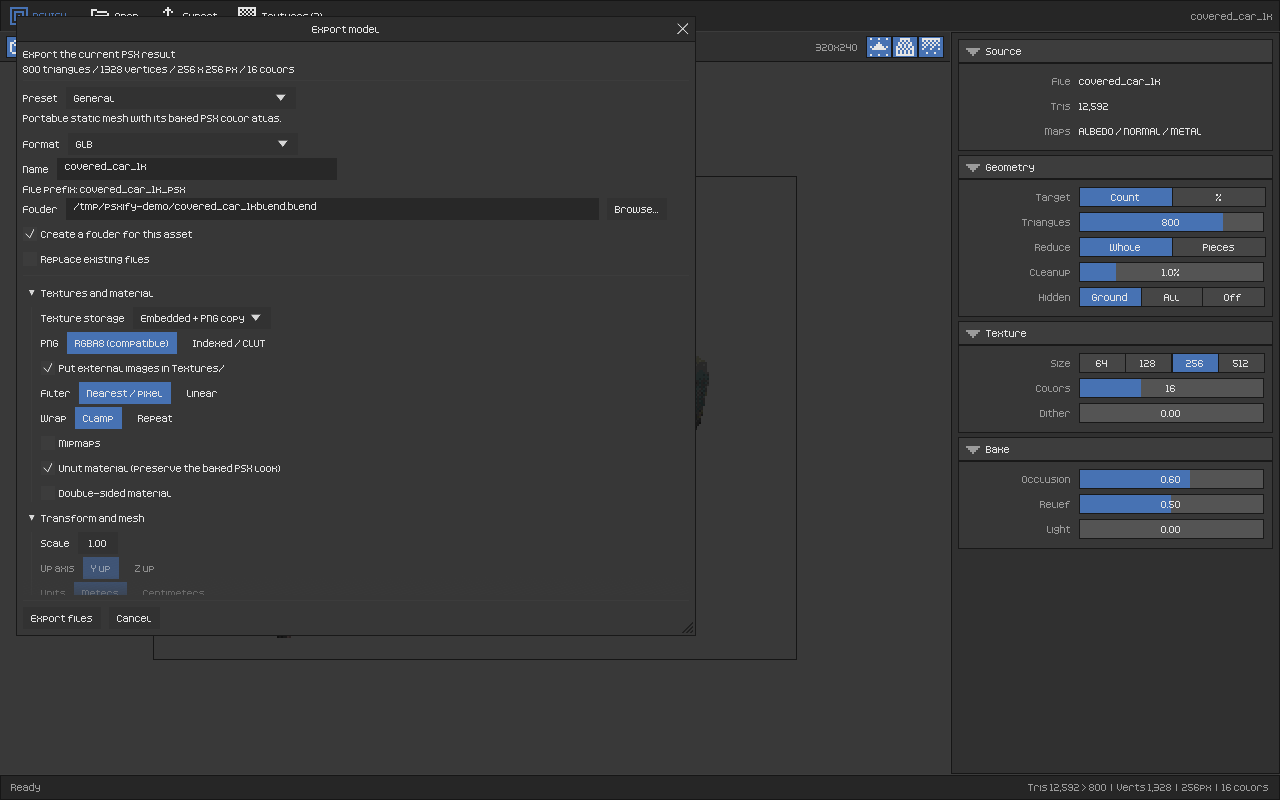Click Browse... to choose a folder
Image resolution: width=1280 pixels, height=800 pixels.
[636, 209]
